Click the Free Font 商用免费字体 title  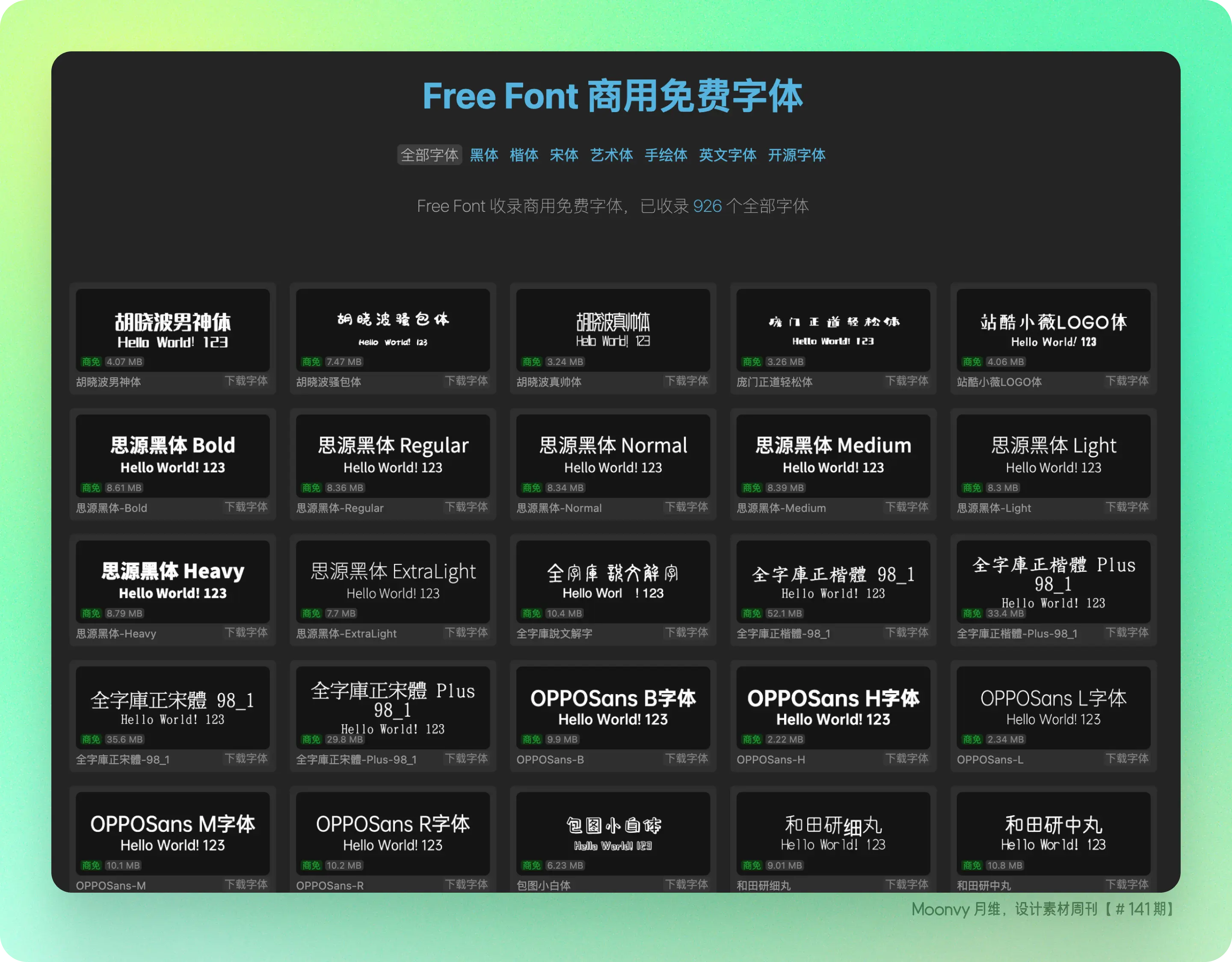[x=613, y=95]
